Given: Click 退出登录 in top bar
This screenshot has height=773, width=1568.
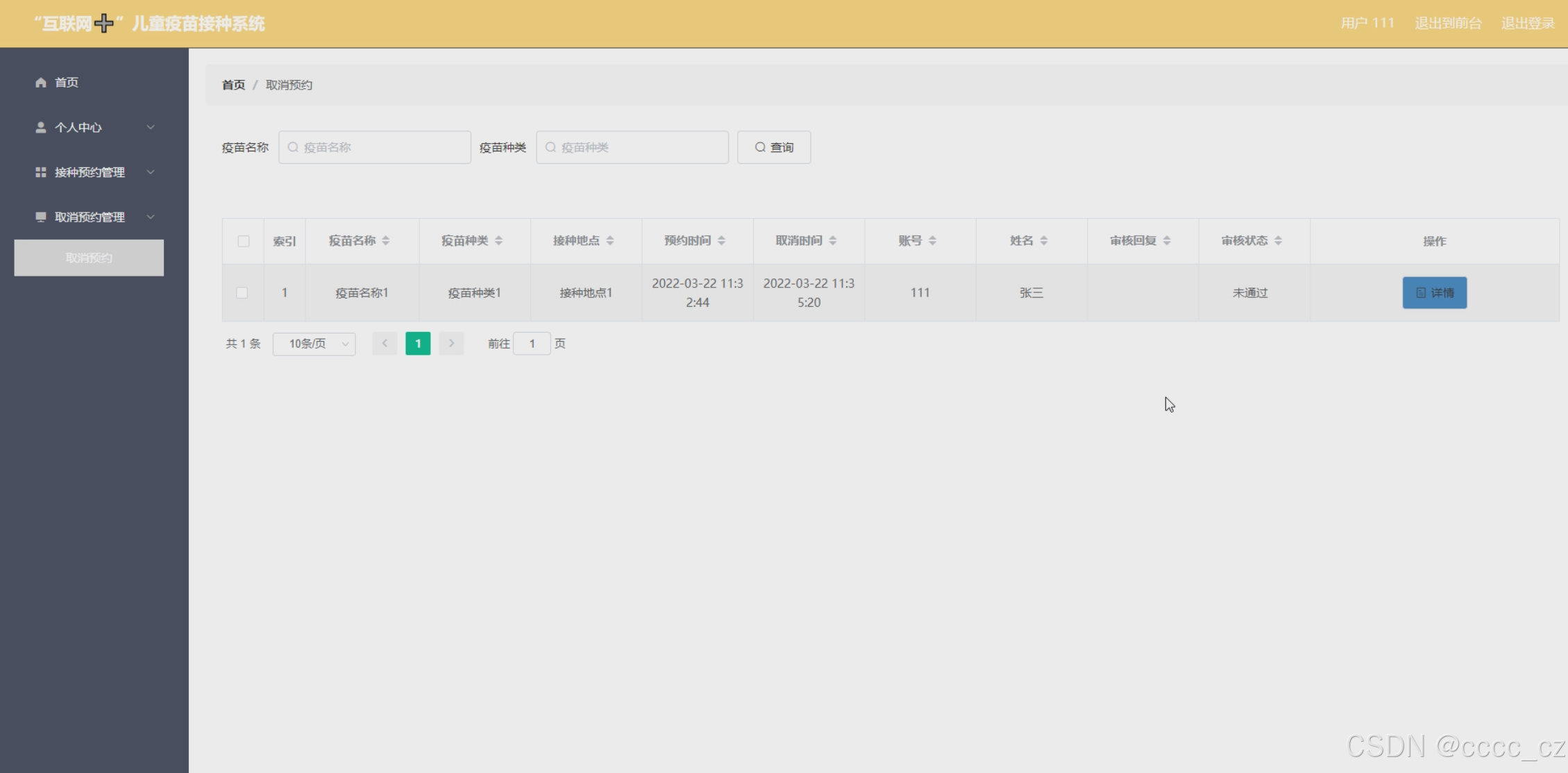Looking at the screenshot, I should [1528, 24].
